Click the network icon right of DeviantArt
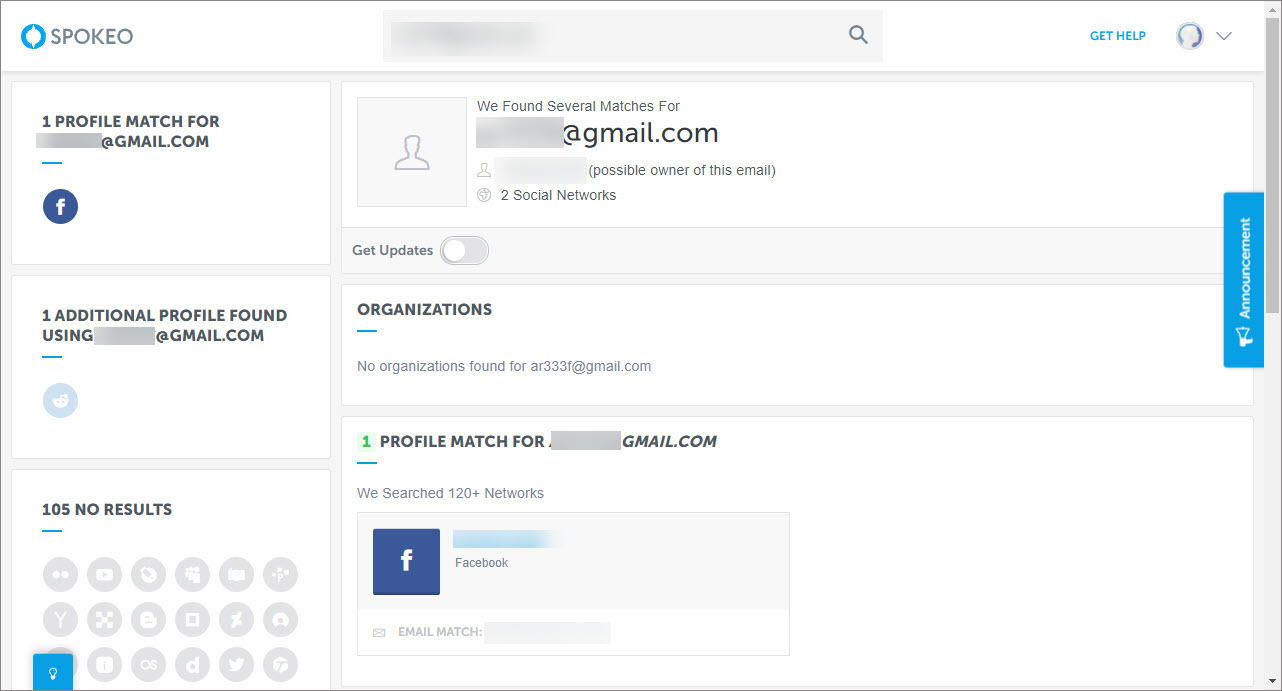This screenshot has width=1282, height=691. pyautogui.click(x=280, y=619)
